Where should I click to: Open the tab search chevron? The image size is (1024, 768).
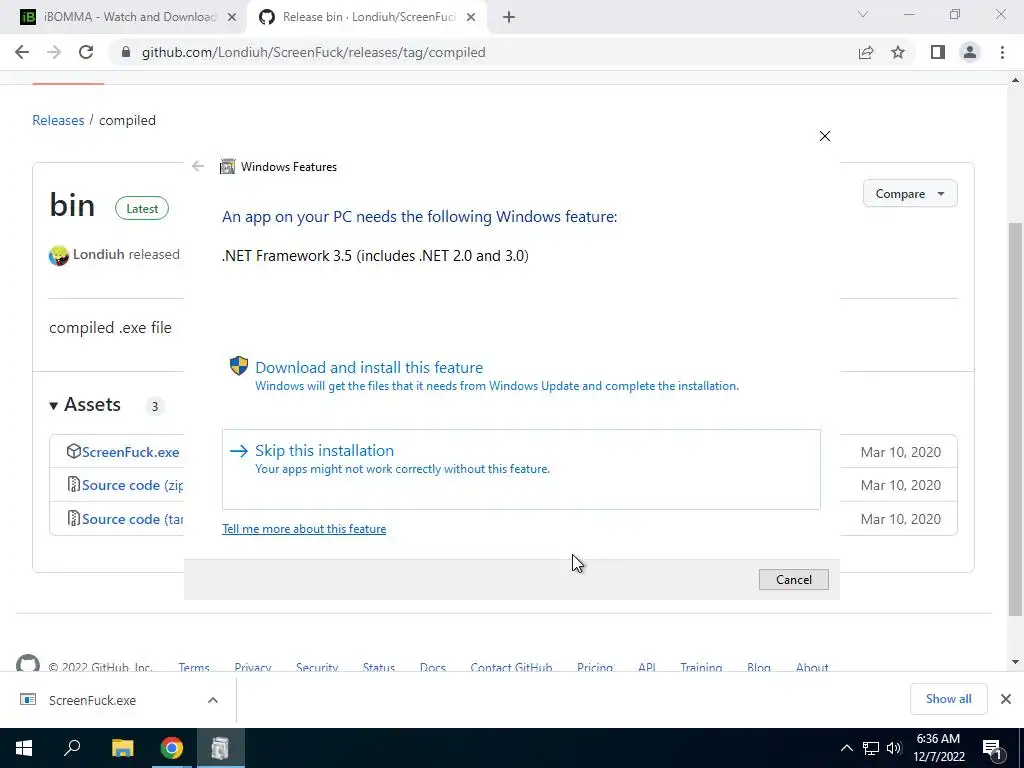[x=863, y=14]
